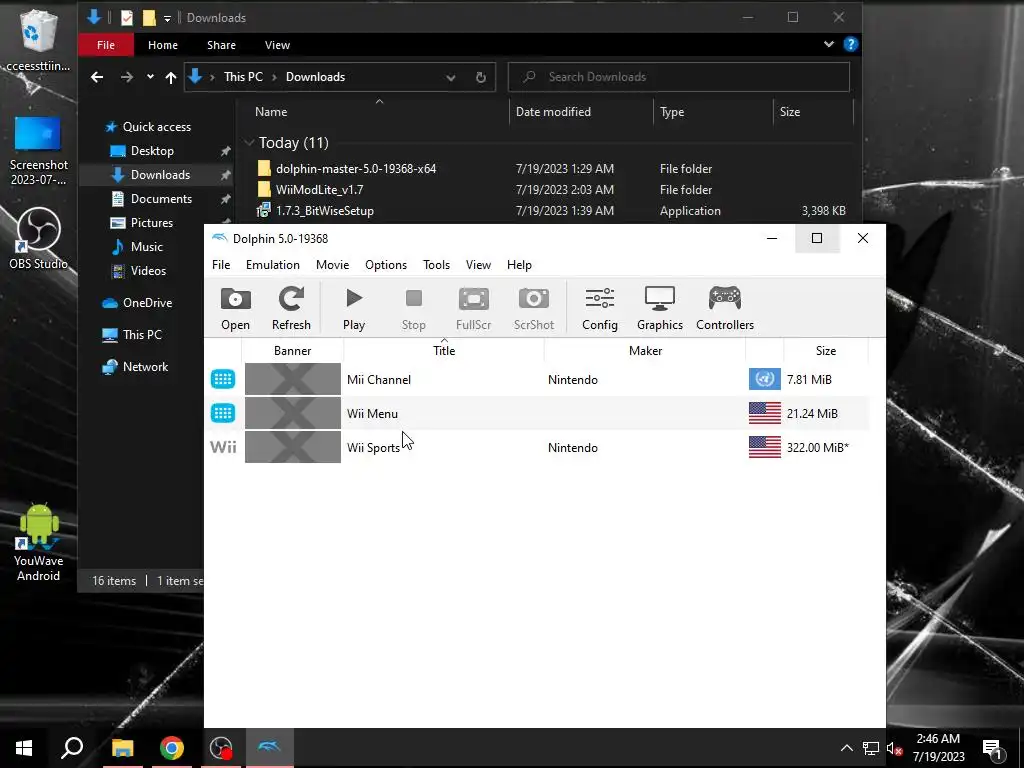Open Controllers settings in Dolphin
Screen dimensions: 1024x768
point(725,308)
